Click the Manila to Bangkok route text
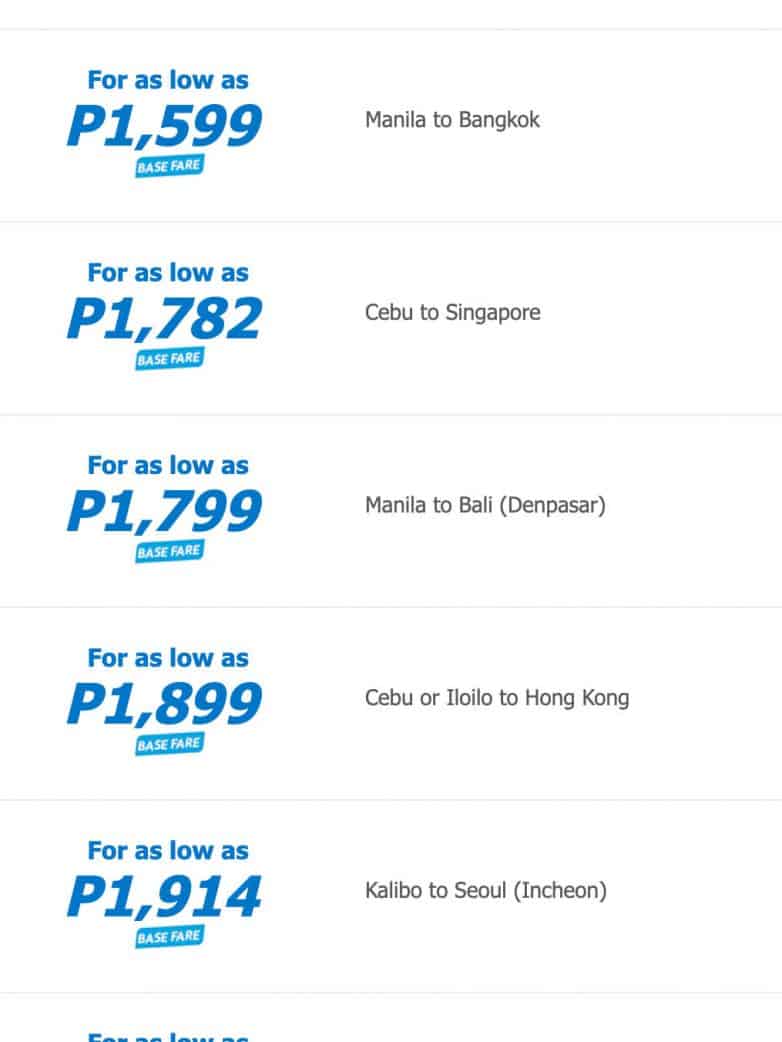 point(452,120)
